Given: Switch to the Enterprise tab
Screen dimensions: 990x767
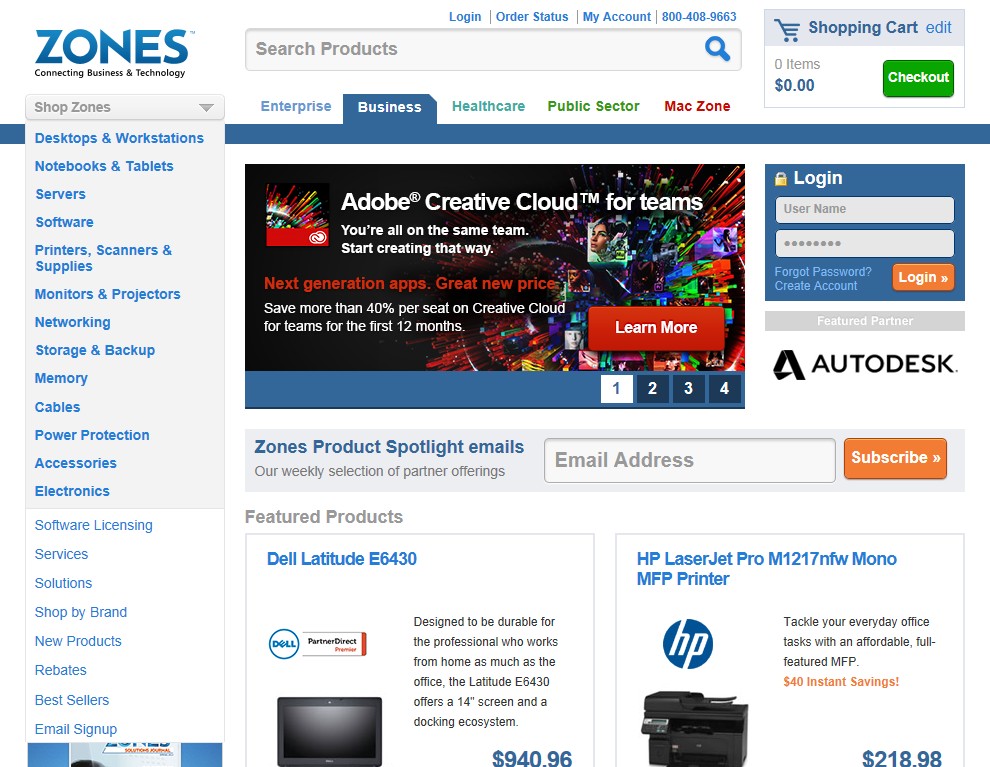Looking at the screenshot, I should (x=295, y=106).
